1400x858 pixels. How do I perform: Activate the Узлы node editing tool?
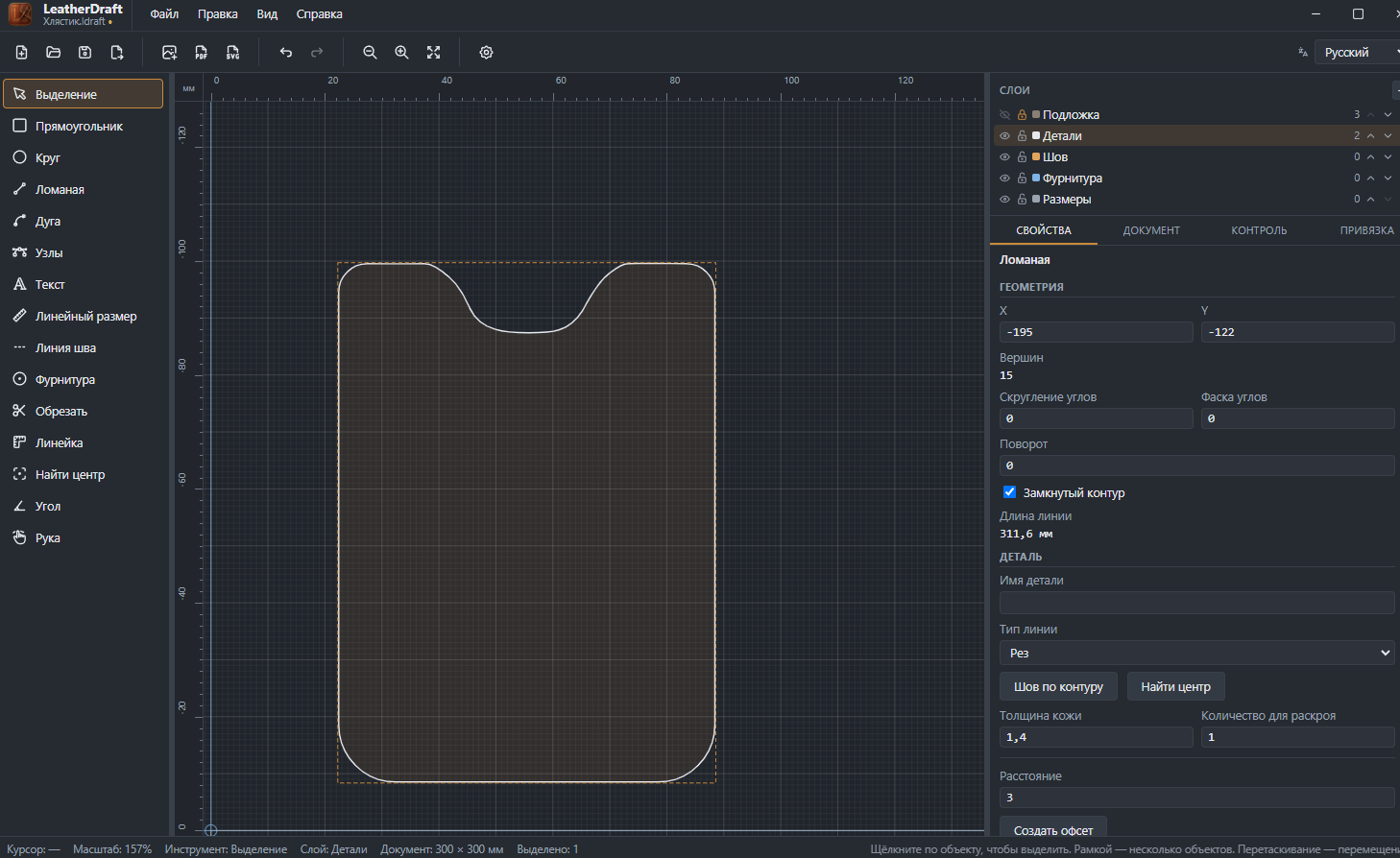click(84, 252)
